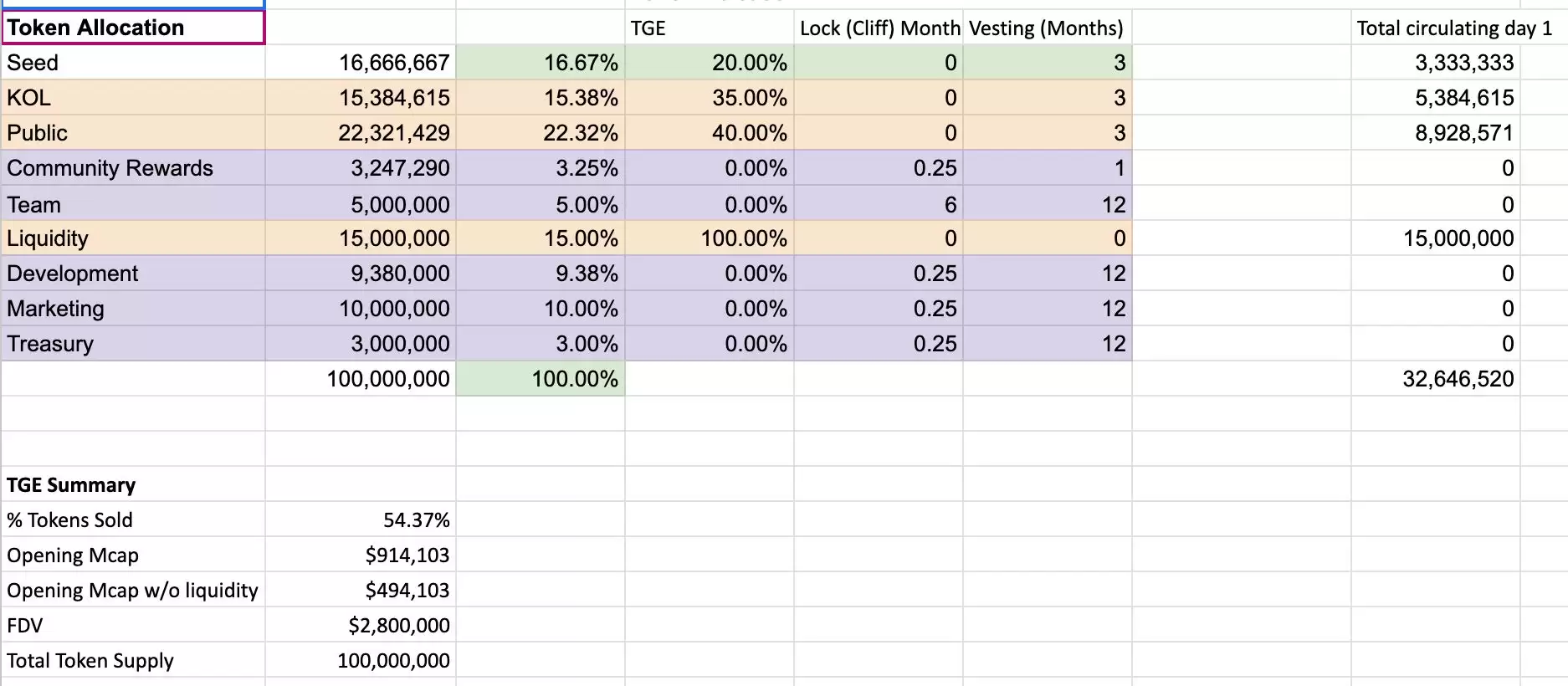The height and width of the screenshot is (686, 1568).
Task: Click the "TGE Summary" heading cell
Action: coord(133,485)
